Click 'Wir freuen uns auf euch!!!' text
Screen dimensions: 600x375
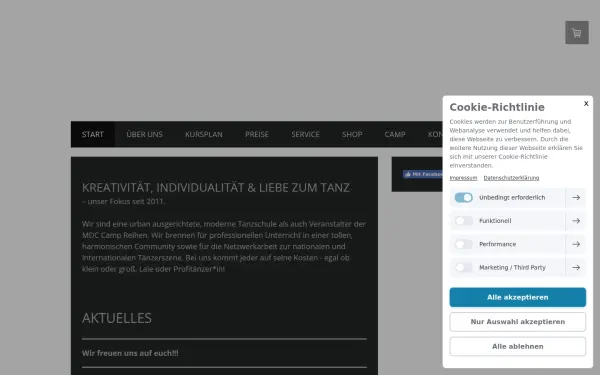tap(130, 353)
